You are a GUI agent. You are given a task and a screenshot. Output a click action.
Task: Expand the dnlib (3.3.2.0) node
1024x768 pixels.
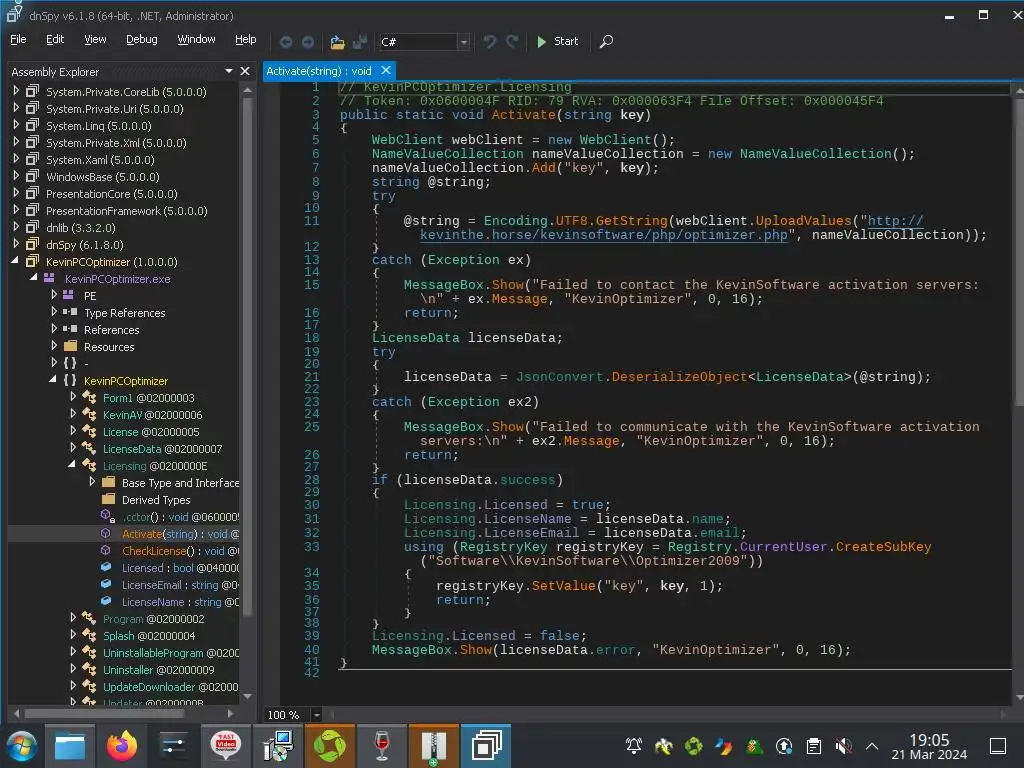(16, 227)
